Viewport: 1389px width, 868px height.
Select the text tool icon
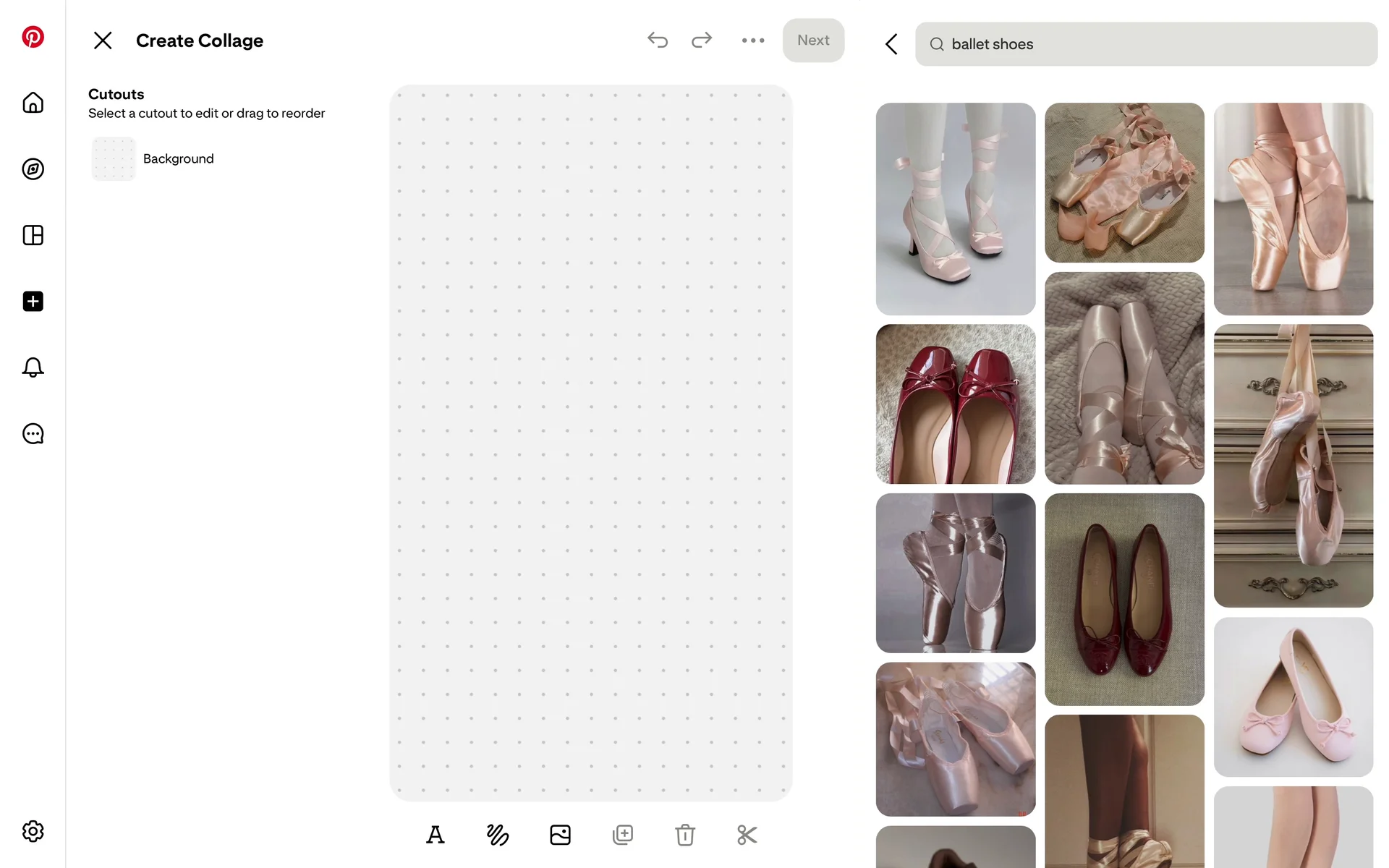pyautogui.click(x=435, y=835)
